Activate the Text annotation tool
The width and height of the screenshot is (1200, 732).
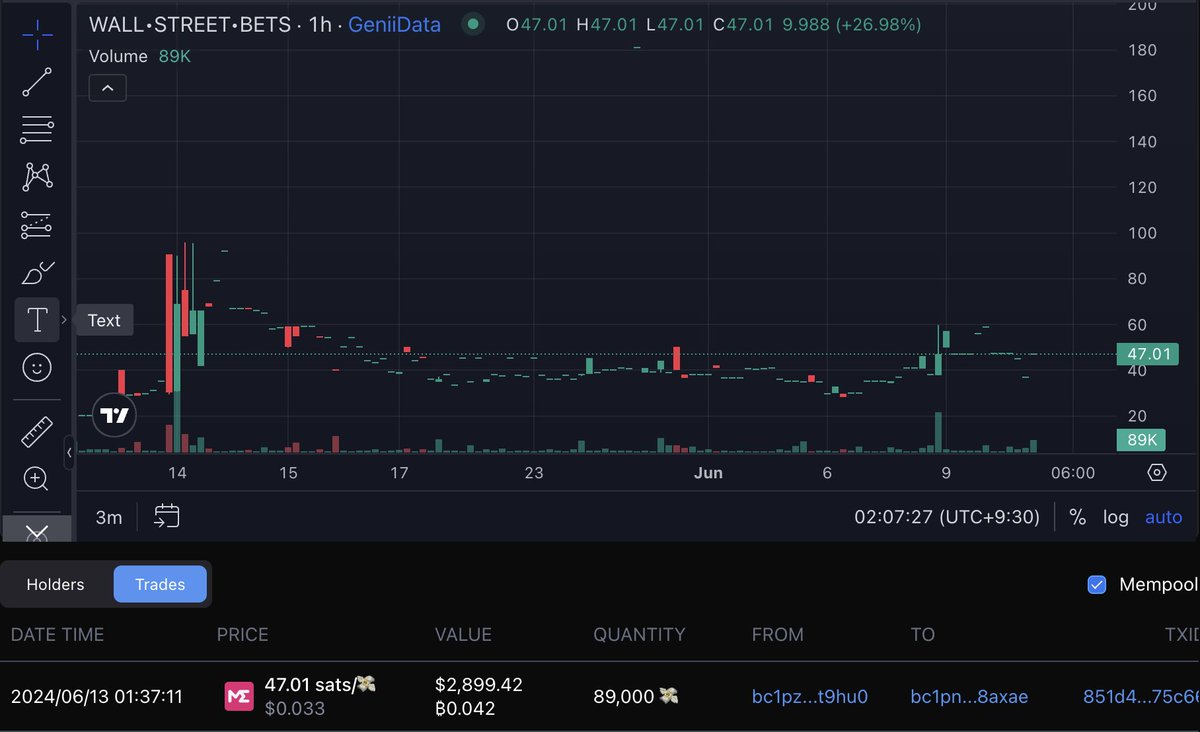[37, 320]
